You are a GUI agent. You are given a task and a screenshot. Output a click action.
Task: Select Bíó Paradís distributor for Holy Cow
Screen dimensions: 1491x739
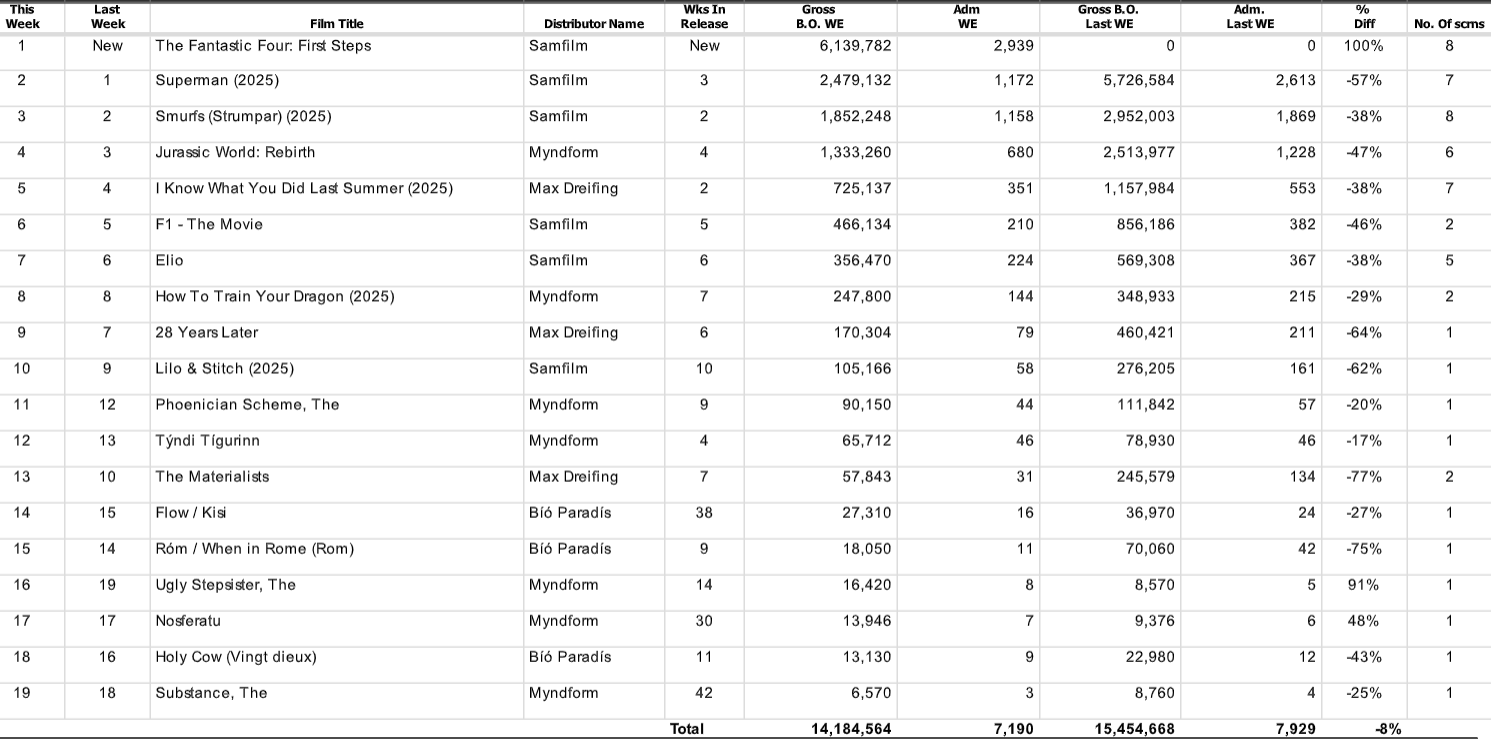click(x=570, y=656)
